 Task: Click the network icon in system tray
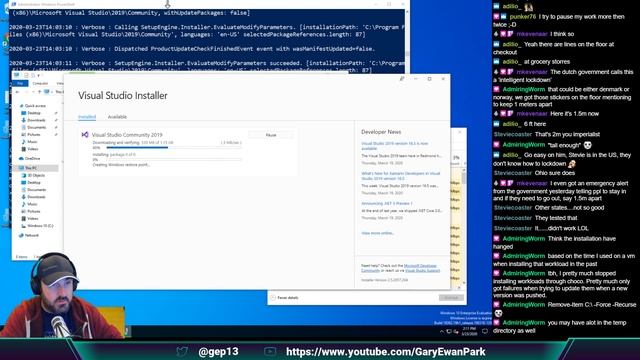click(x=449, y=331)
